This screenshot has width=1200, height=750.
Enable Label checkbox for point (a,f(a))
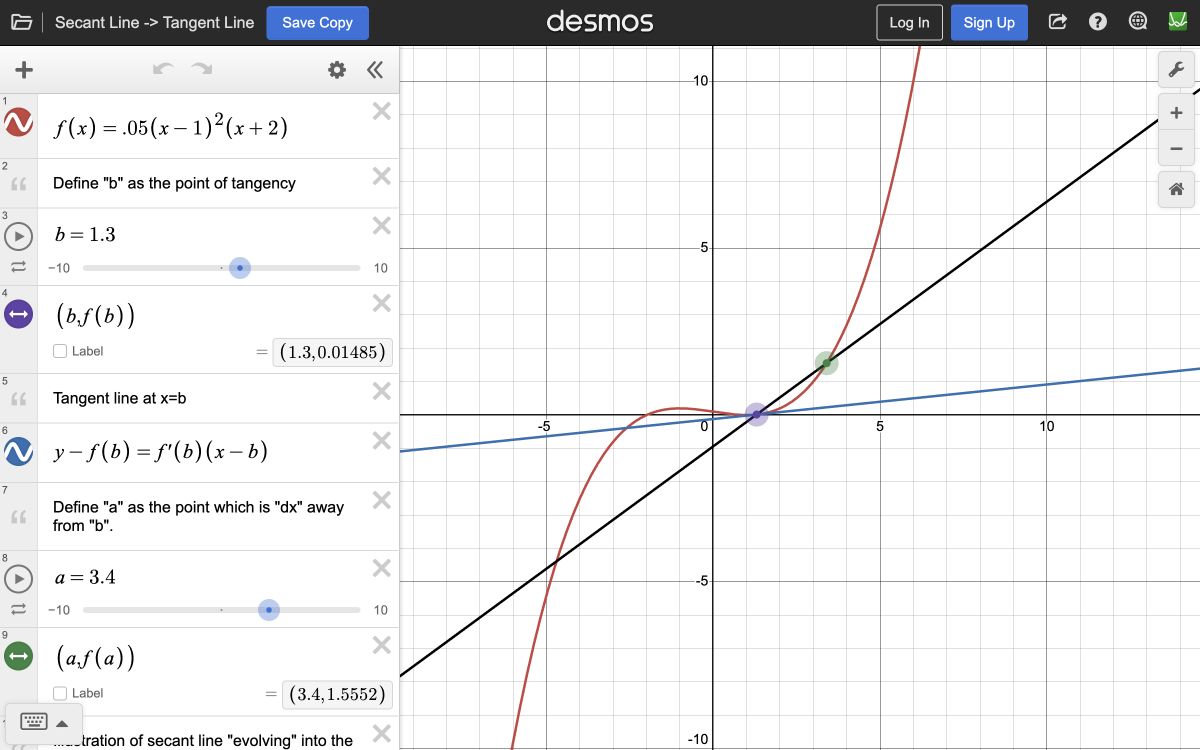(60, 693)
